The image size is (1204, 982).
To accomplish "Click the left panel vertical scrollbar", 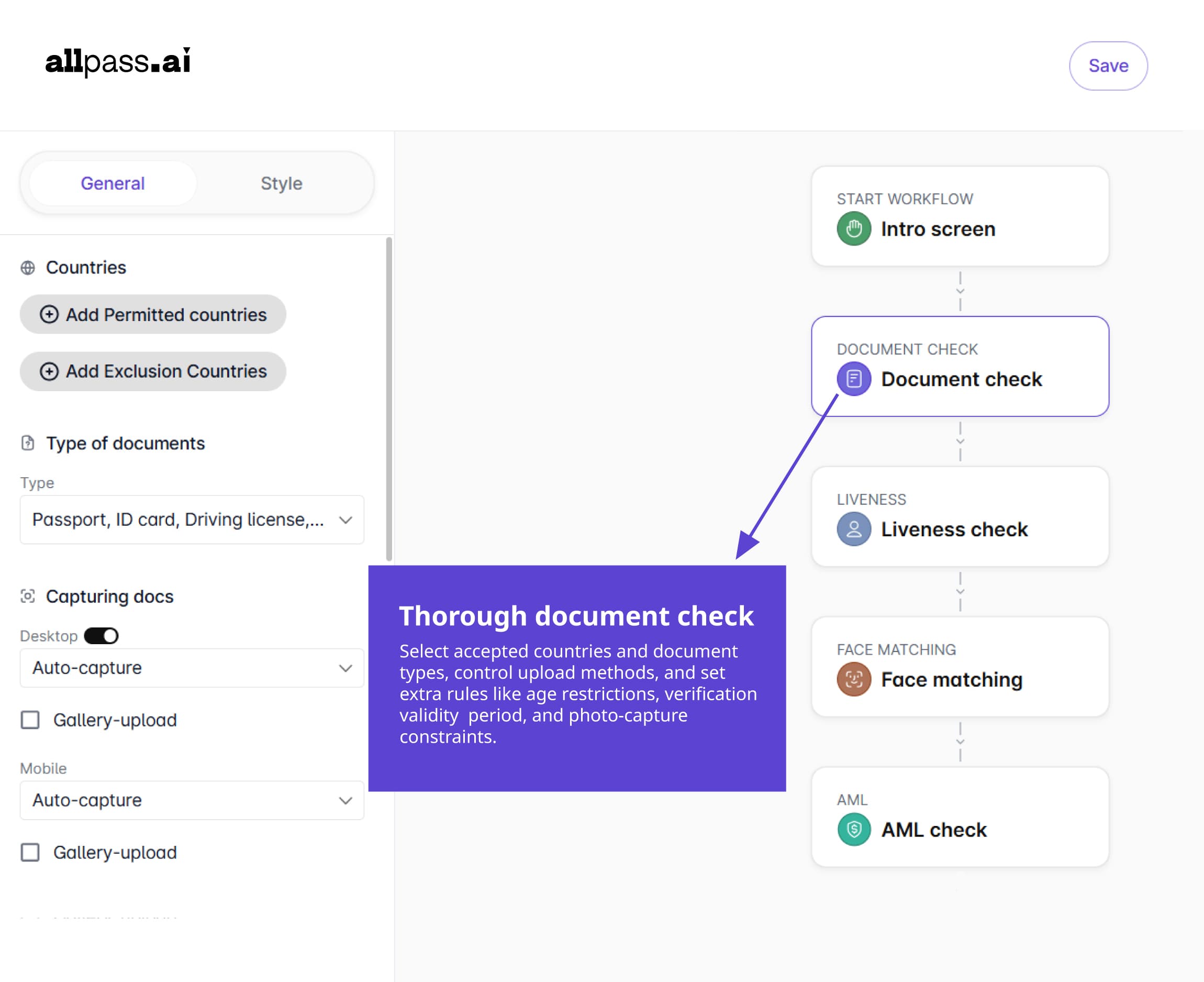I will pos(389,398).
